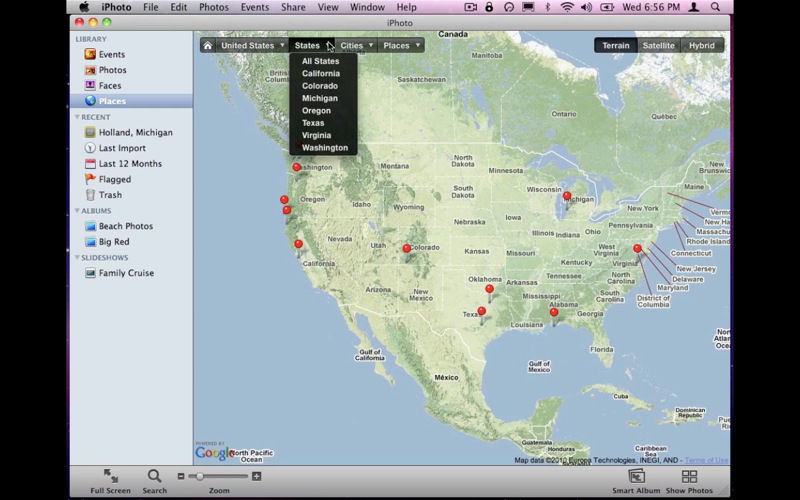Collapse the Slideshows sidebar section
800x500 pixels.
[77, 258]
